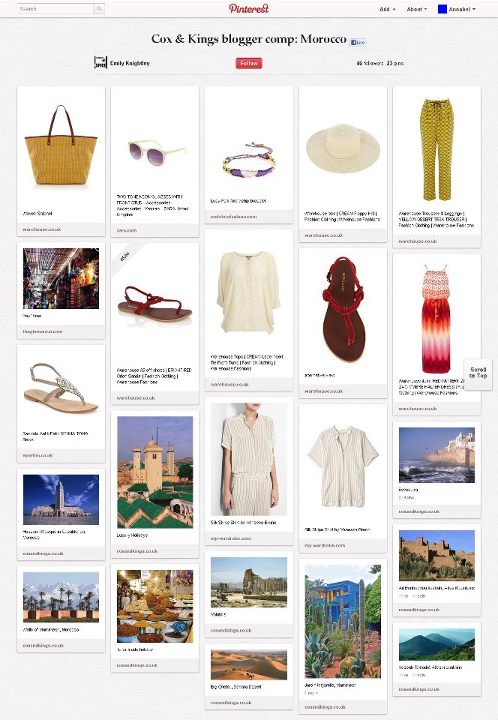Open the Emily Knightley profile link
The image size is (498, 720).
pos(129,63)
